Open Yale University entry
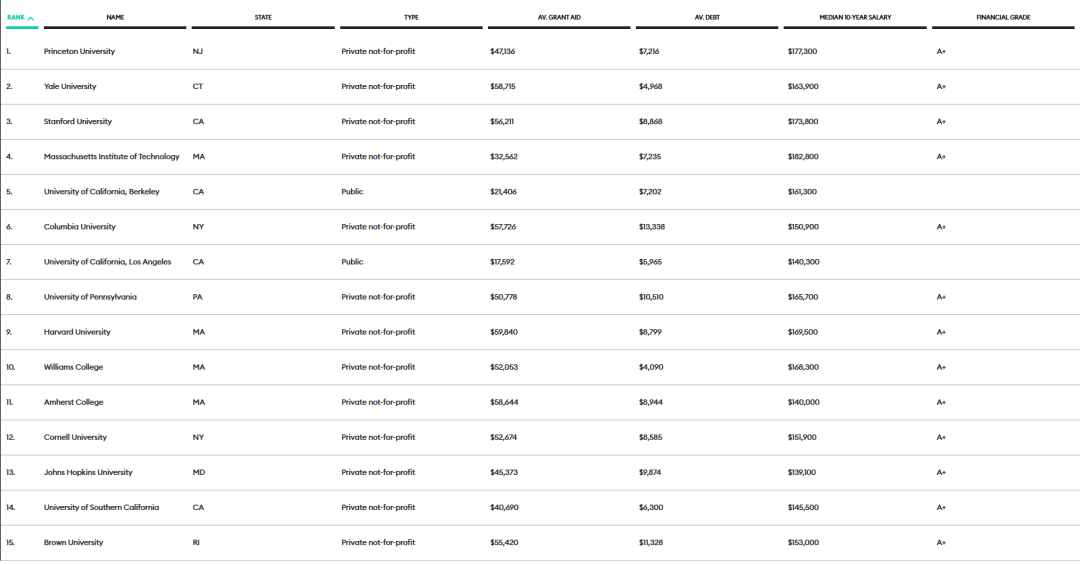This screenshot has width=1080, height=564. pos(70,87)
